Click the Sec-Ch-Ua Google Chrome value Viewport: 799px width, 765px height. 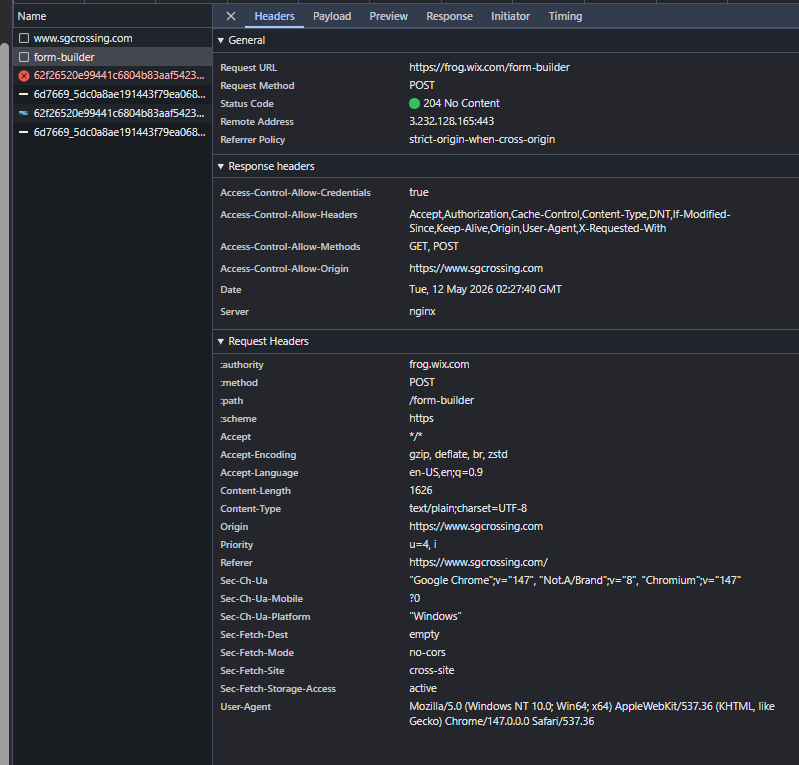tap(575, 581)
